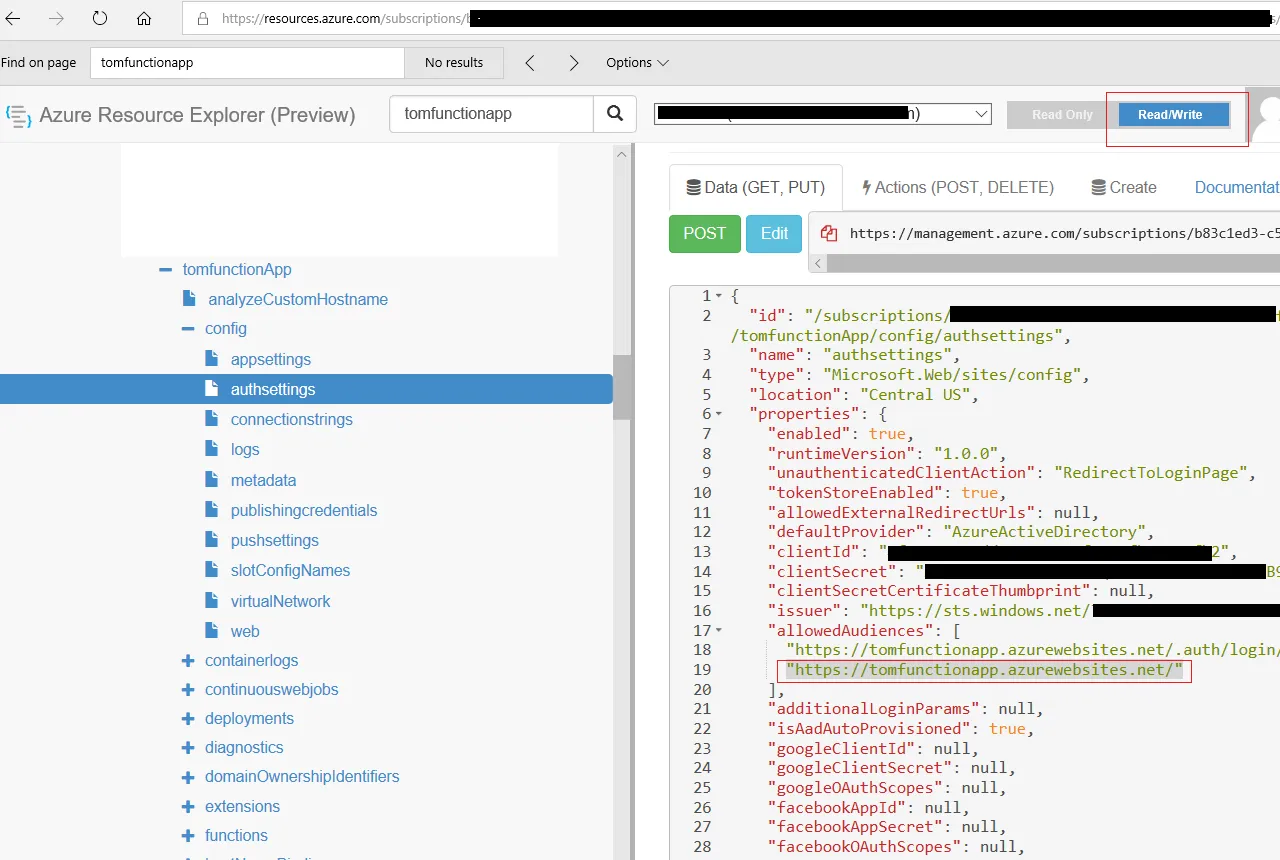Image resolution: width=1280 pixels, height=860 pixels.
Task: Open the Data (GET, PUT) tab
Action: [x=756, y=188]
